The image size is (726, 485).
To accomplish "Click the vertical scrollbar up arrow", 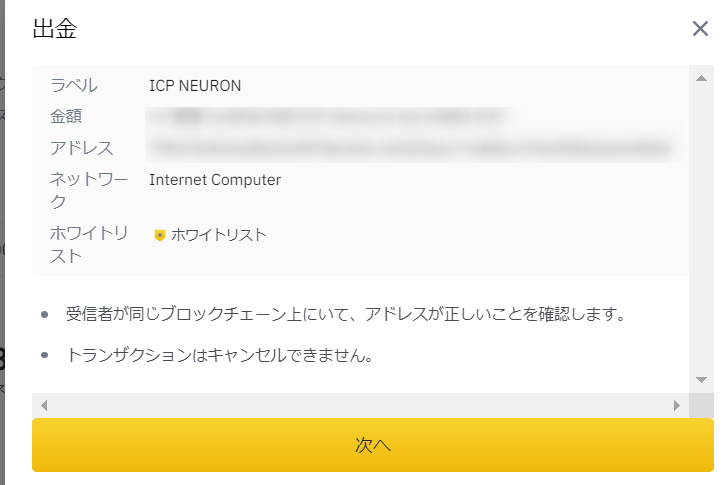I will [x=701, y=78].
